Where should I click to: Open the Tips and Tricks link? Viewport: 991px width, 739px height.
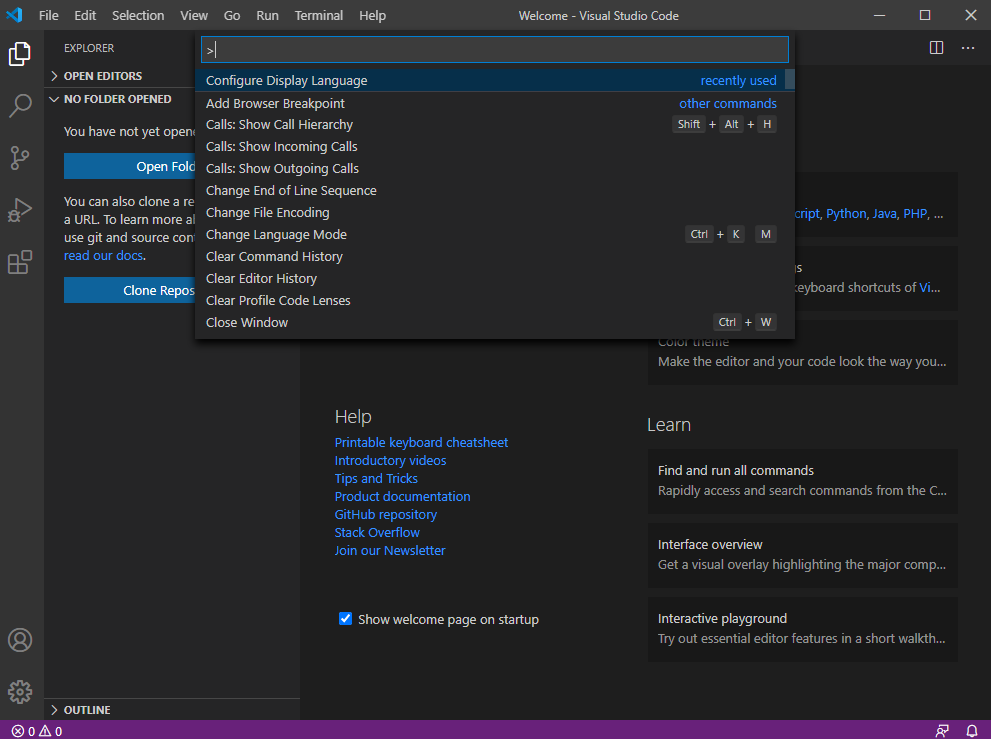(x=376, y=479)
